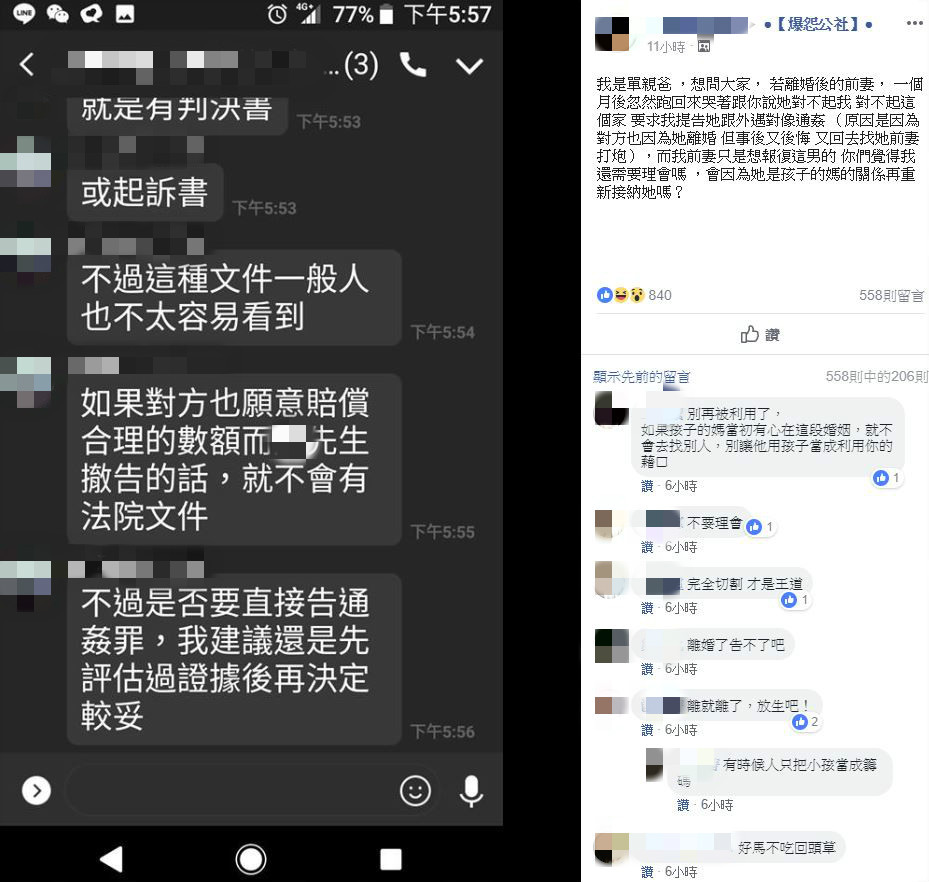Show previous comments via 顯示先前的留言
The width and height of the screenshot is (929, 882).
point(641,376)
